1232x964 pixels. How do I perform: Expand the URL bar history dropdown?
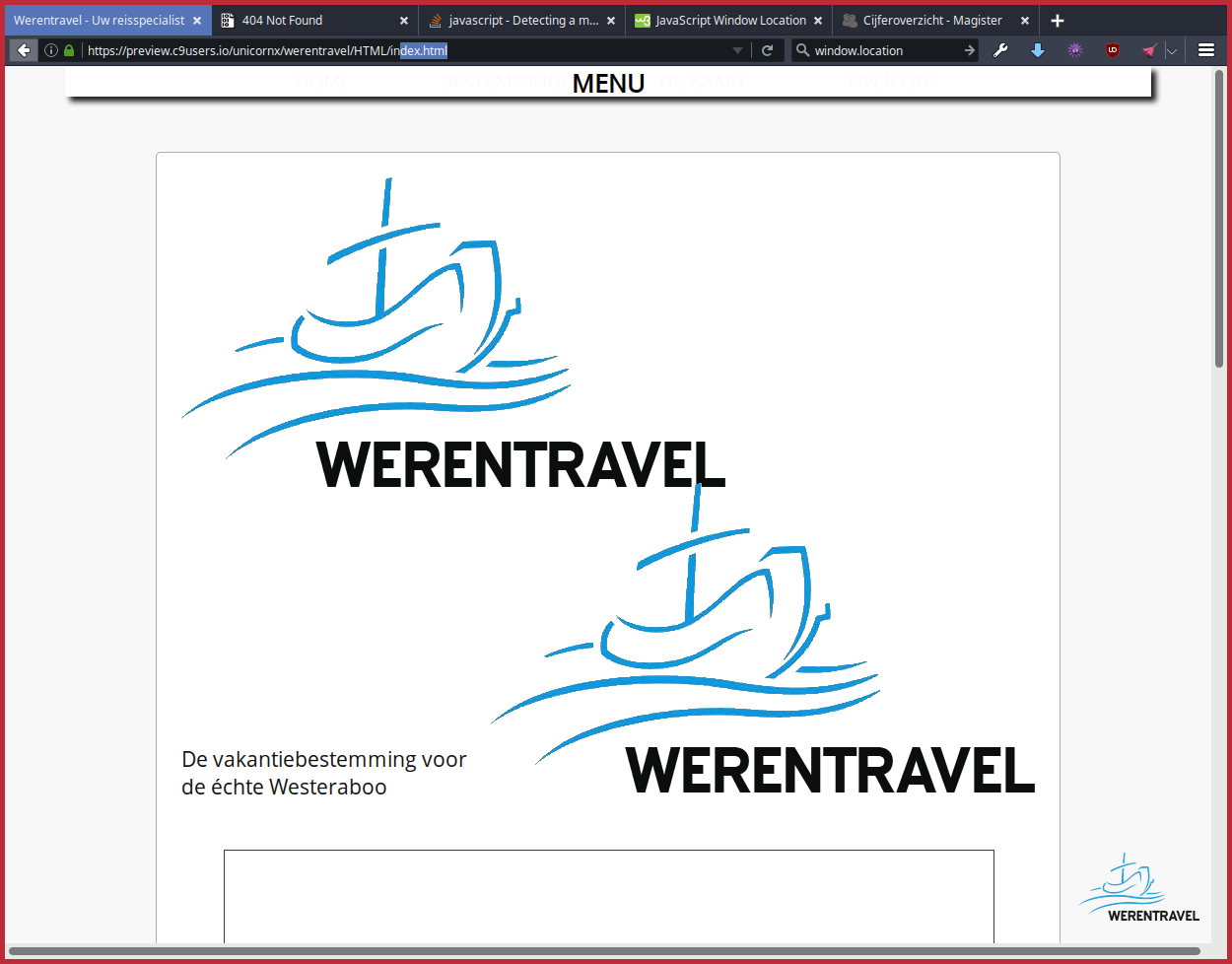click(737, 50)
